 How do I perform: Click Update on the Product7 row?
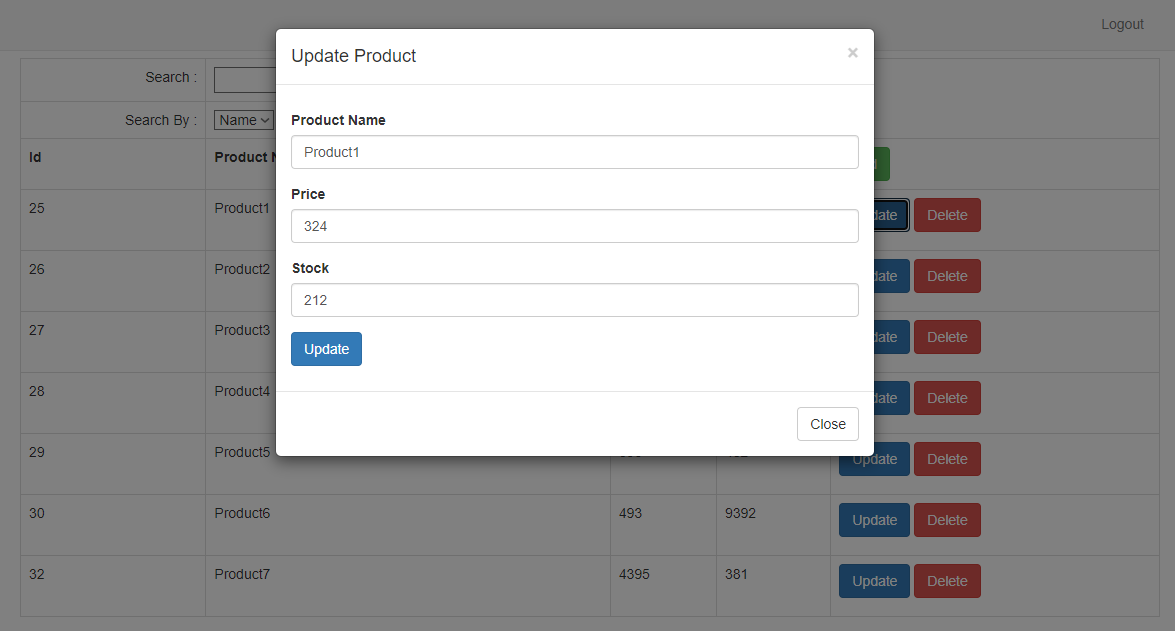tap(873, 581)
